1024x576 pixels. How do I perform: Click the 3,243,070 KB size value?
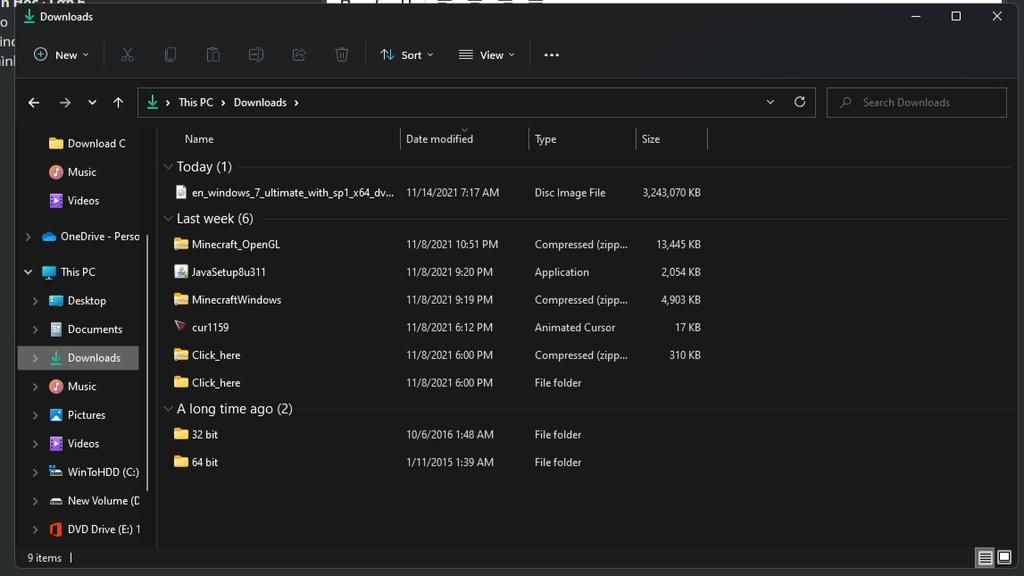[x=671, y=193]
